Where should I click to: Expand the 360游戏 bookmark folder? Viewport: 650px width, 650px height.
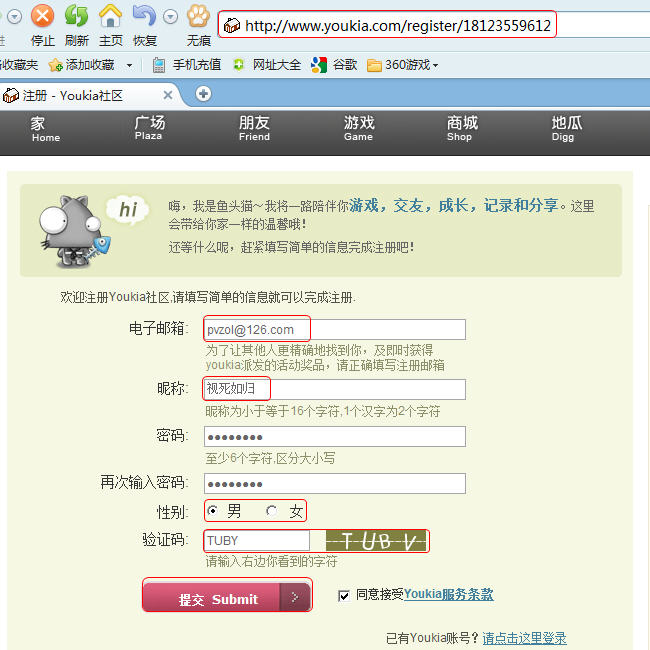coord(402,65)
